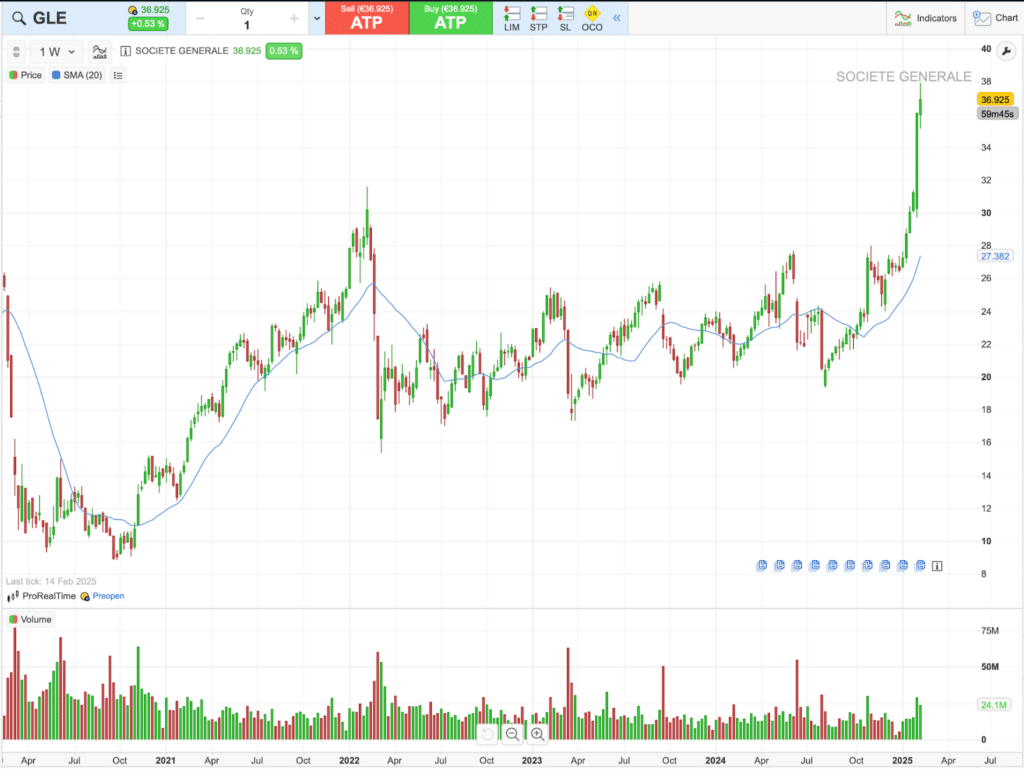Decrease order quantity with minus button

point(200,18)
